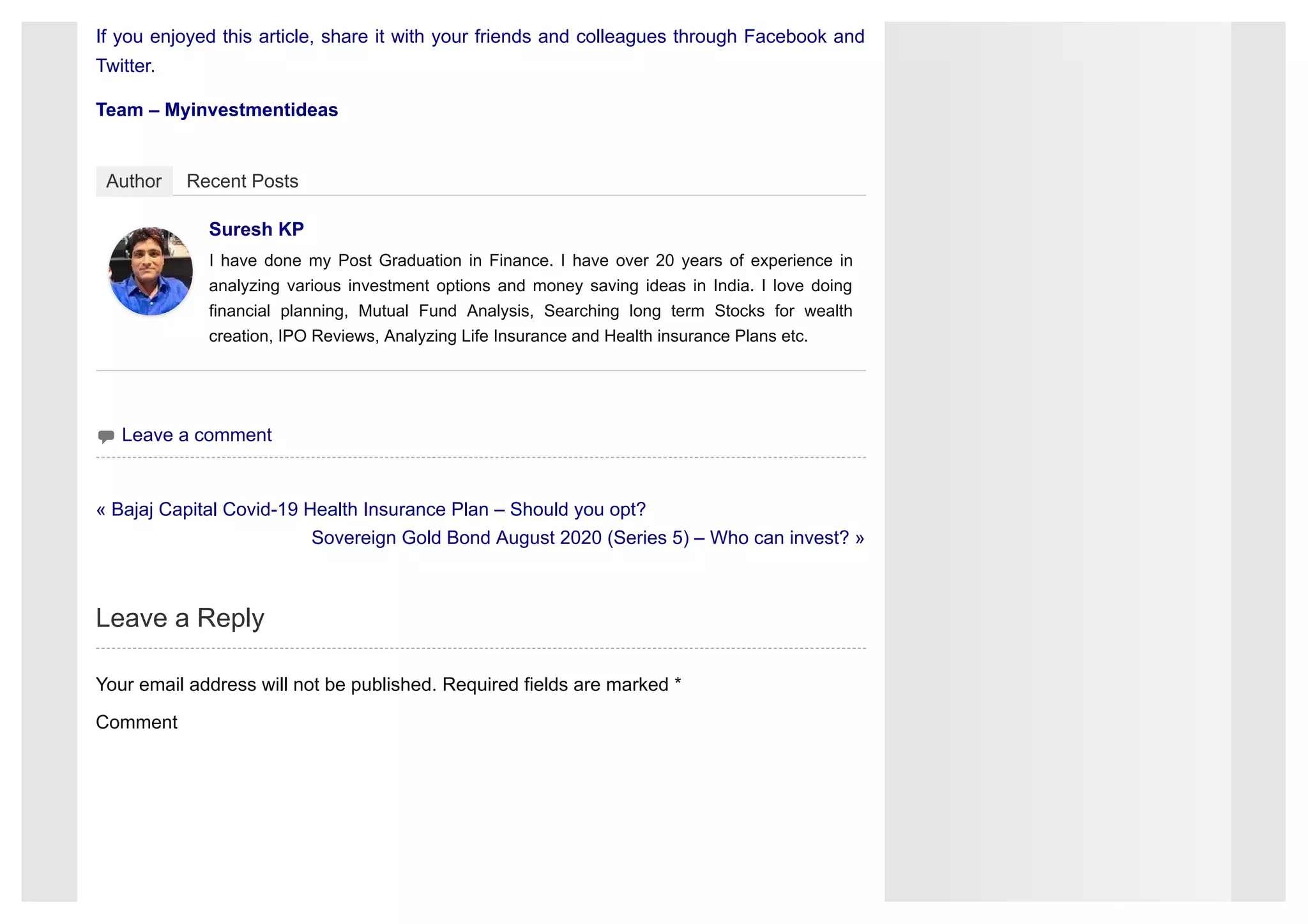This screenshot has width=1308, height=924.
Task: Go to Sovereign Gold Bond August 2020 post
Action: click(580, 538)
